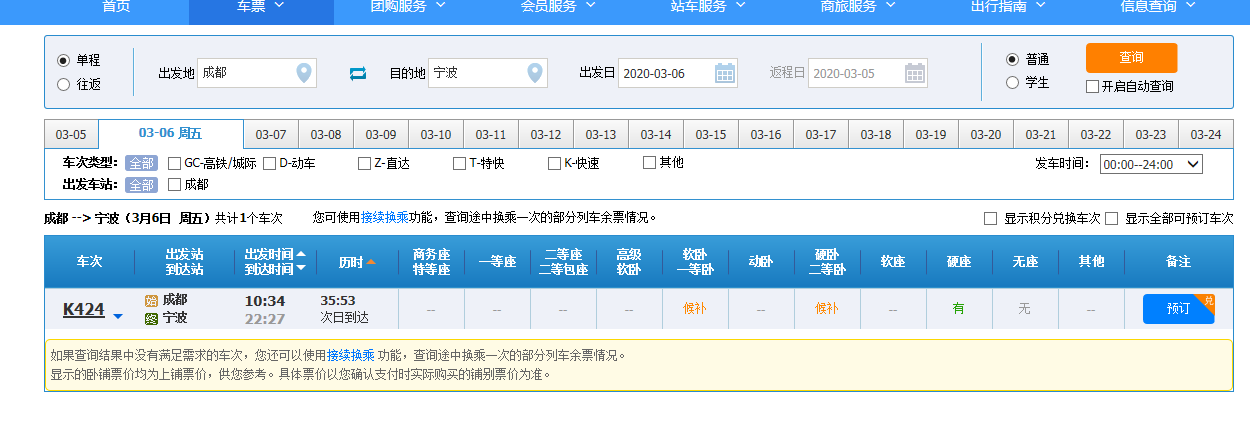Enable 开启自动查询 auto query checkbox
The image size is (1250, 431).
1093,86
